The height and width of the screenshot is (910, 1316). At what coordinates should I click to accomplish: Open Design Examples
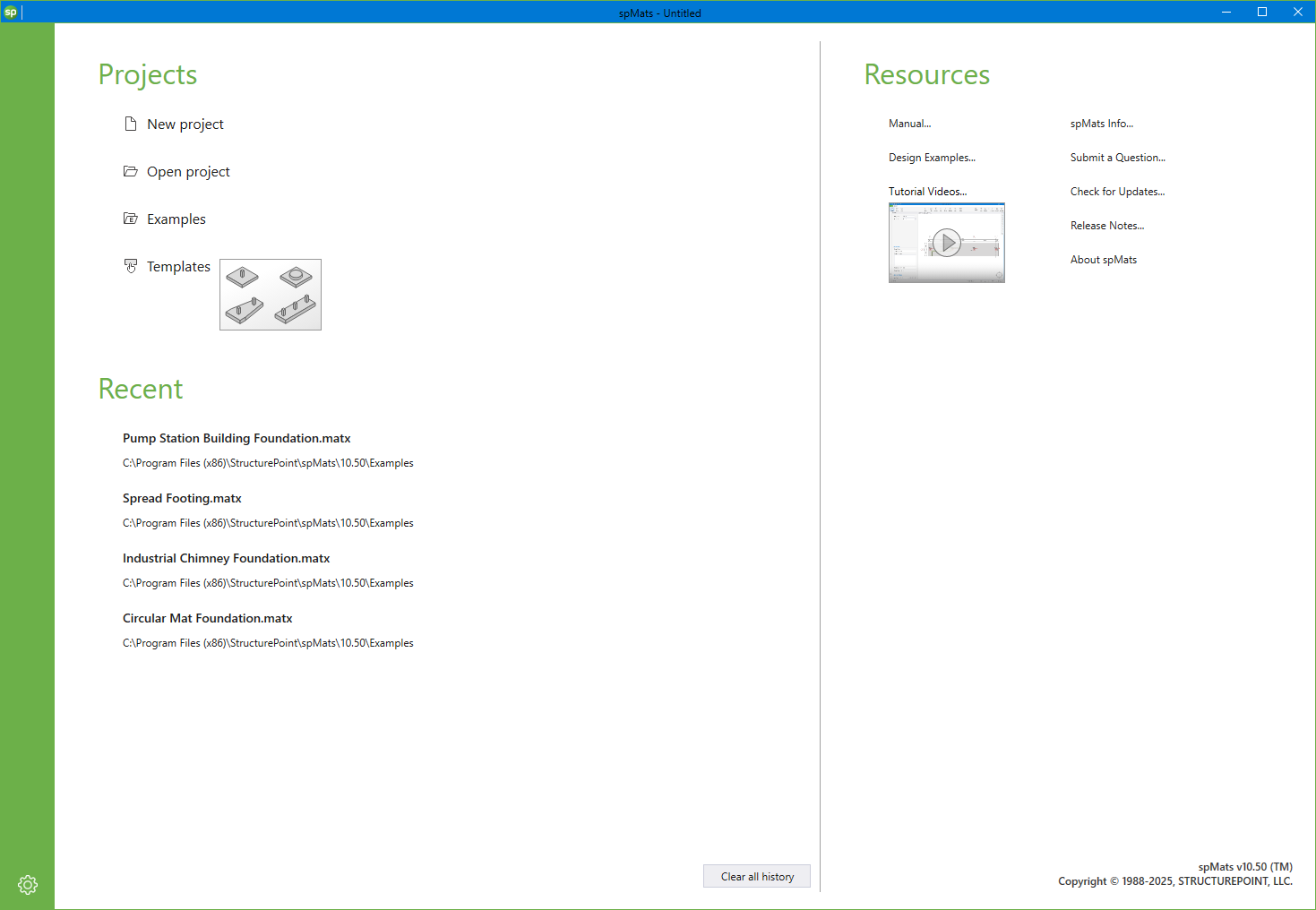tap(931, 157)
